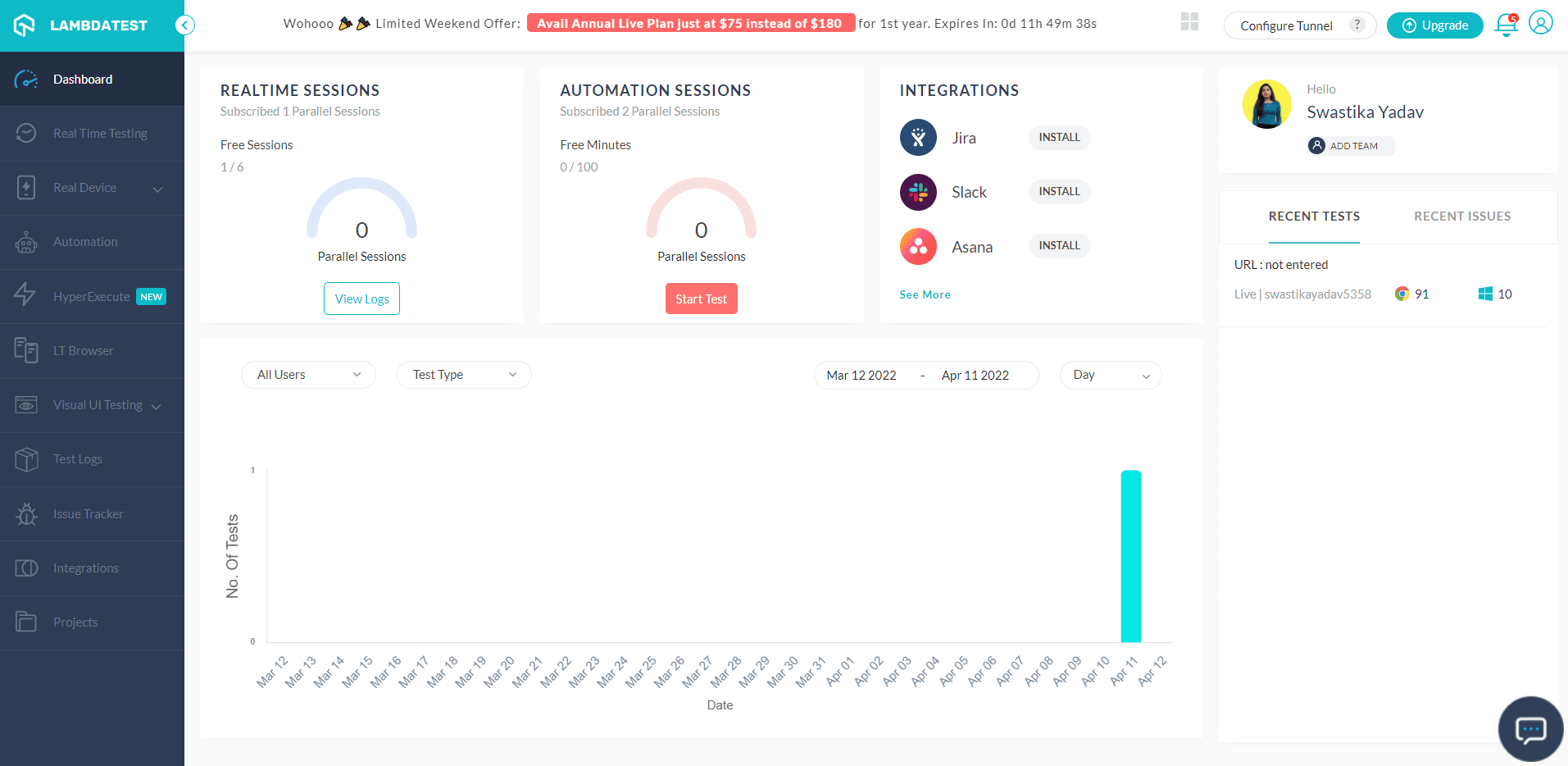Click the Slack integration icon
Screen dimensions: 1568x766
point(918,192)
